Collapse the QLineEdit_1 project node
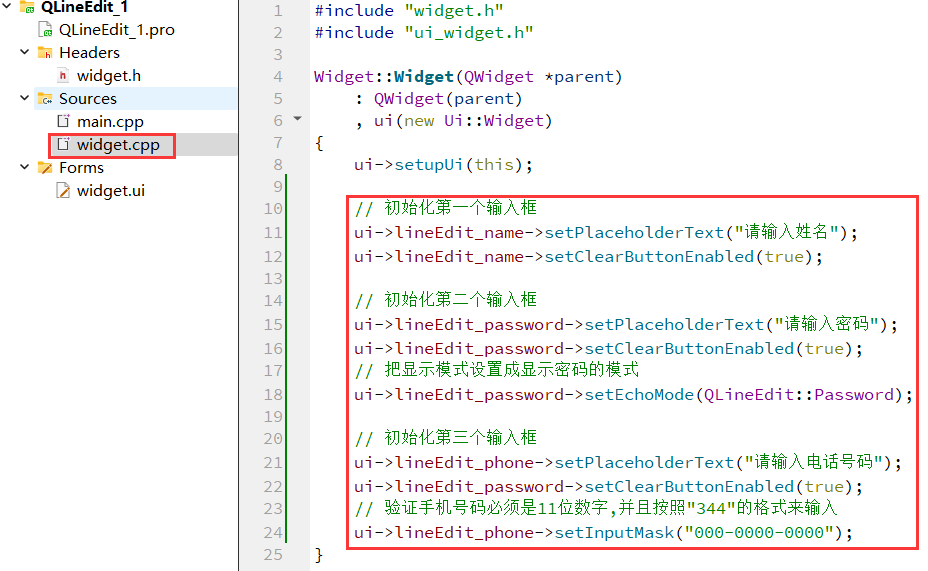Screen dimensions: 928x571 [x=7, y=6]
